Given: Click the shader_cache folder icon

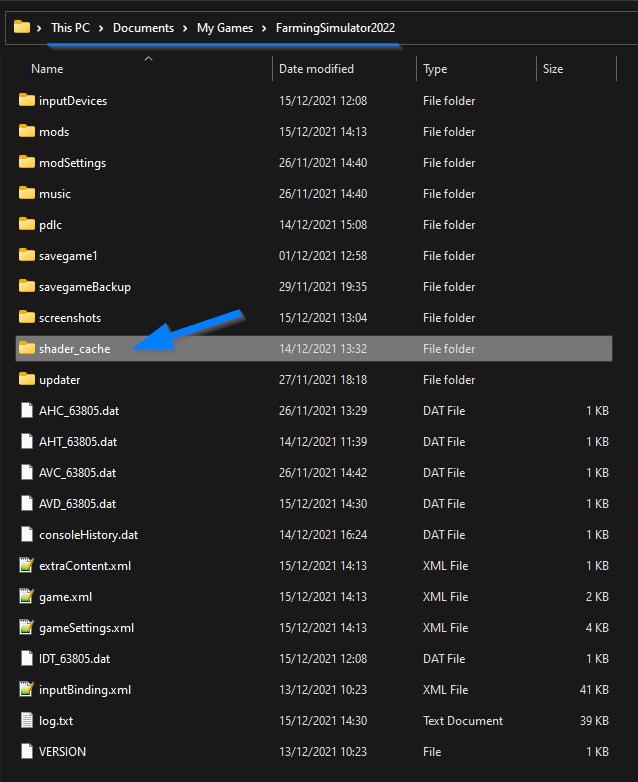Looking at the screenshot, I should 26,349.
